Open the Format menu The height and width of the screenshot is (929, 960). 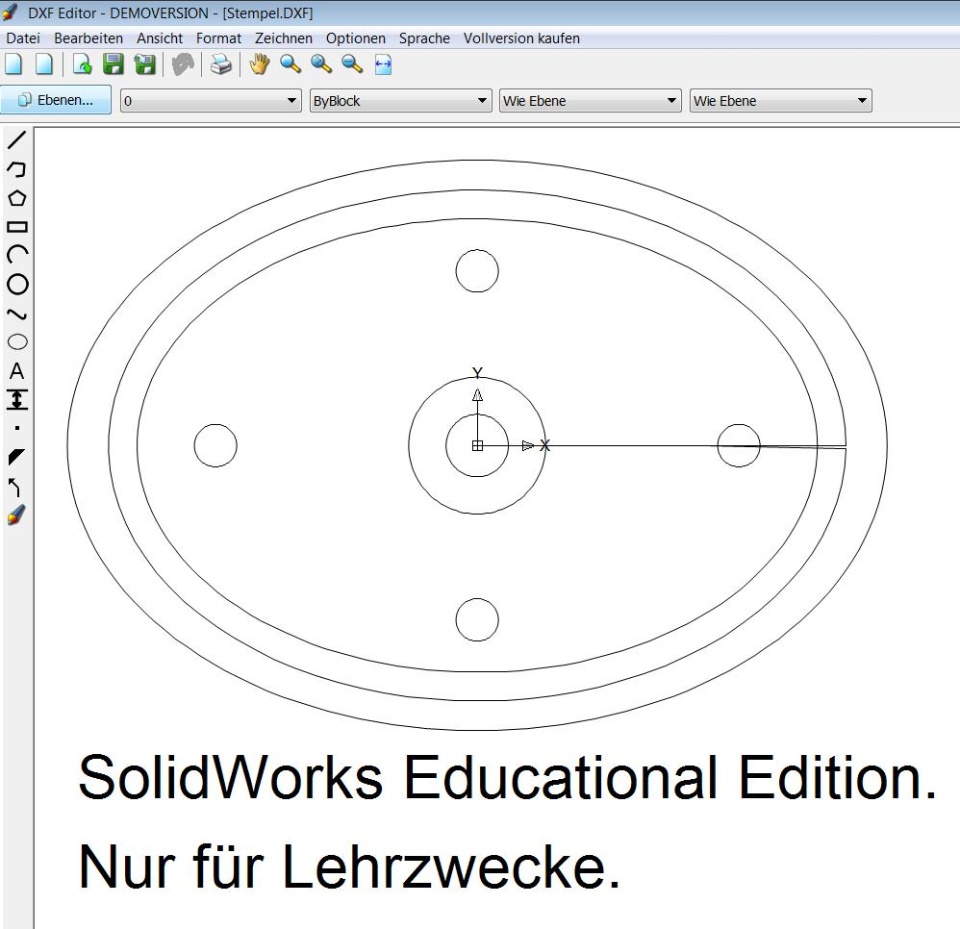coord(219,38)
